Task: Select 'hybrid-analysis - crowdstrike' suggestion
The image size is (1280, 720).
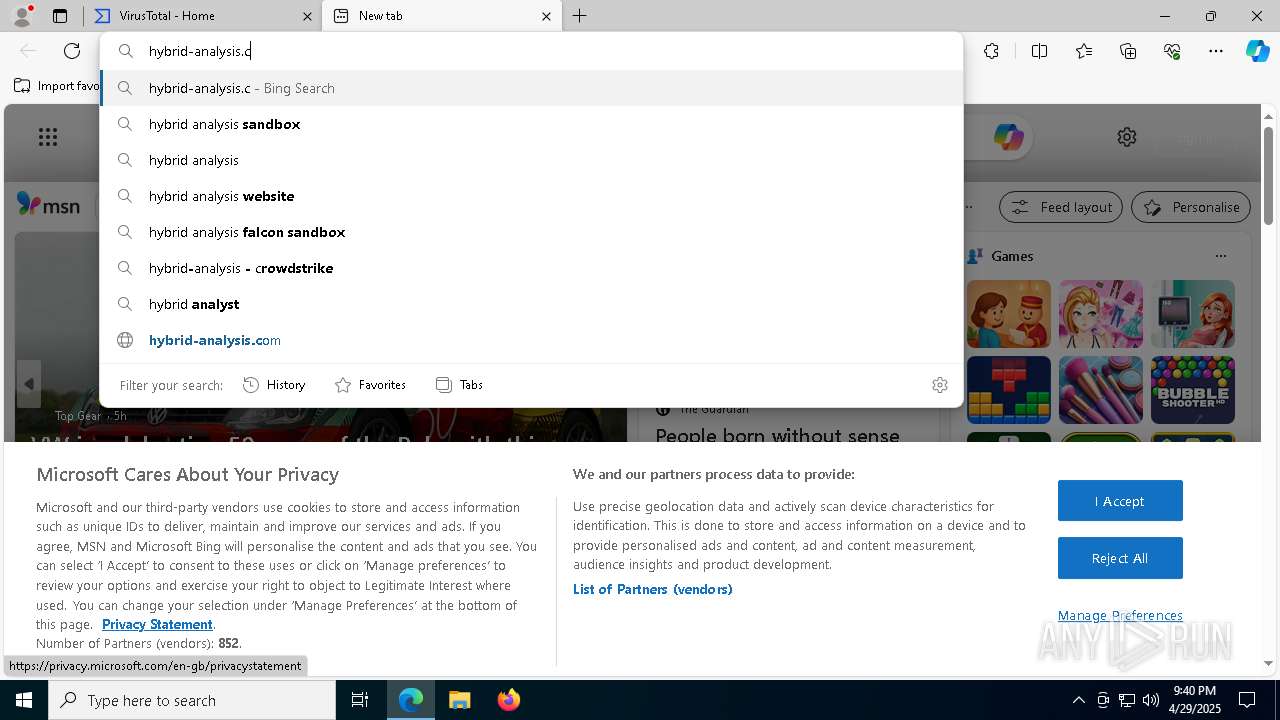Action: coord(531,268)
